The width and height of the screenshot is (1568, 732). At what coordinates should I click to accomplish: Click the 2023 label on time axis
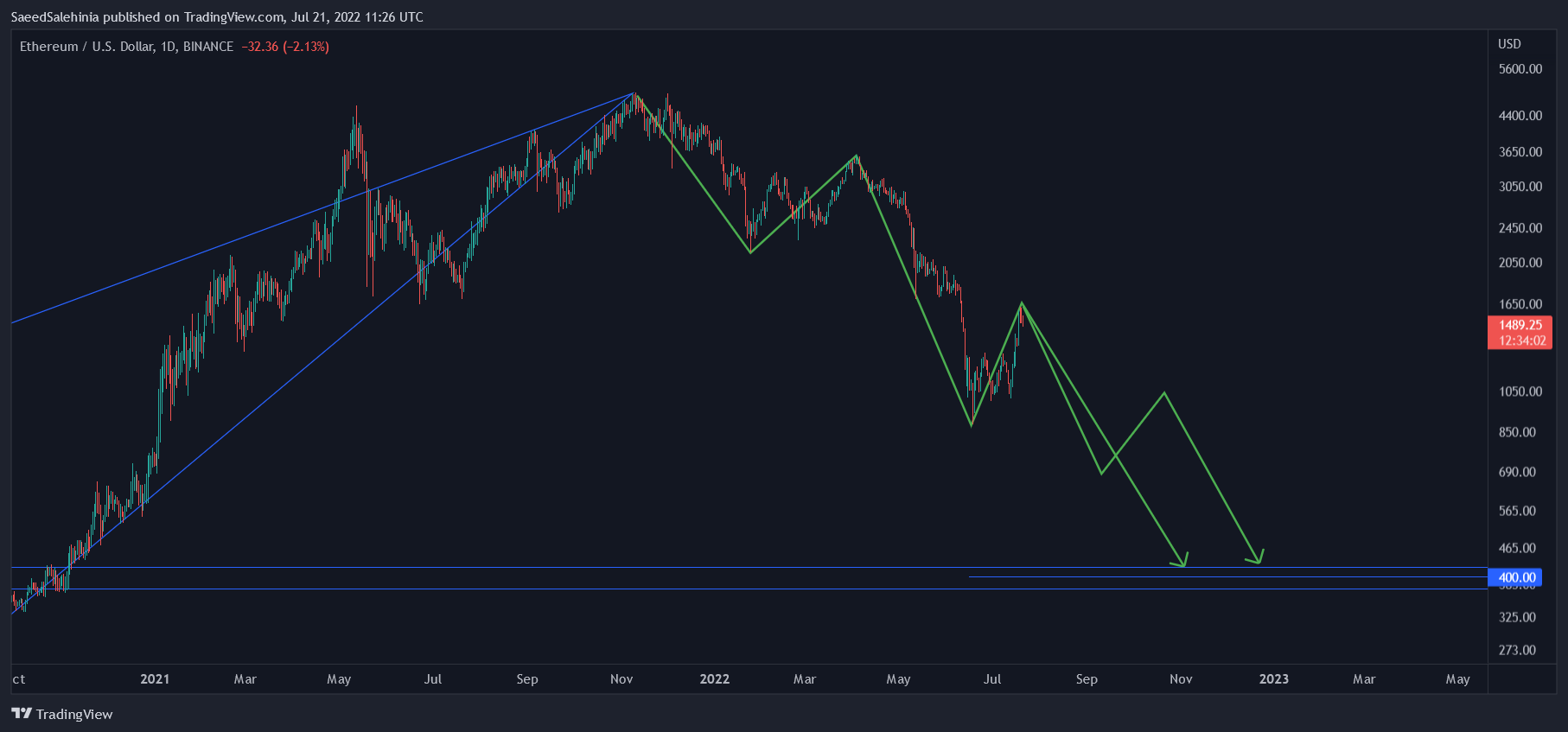1274,679
